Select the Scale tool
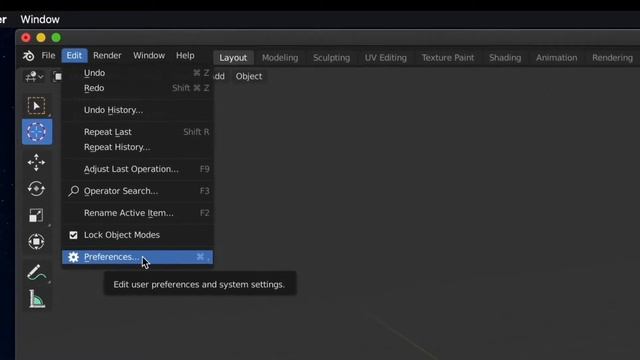640x360 pixels. (x=36, y=215)
